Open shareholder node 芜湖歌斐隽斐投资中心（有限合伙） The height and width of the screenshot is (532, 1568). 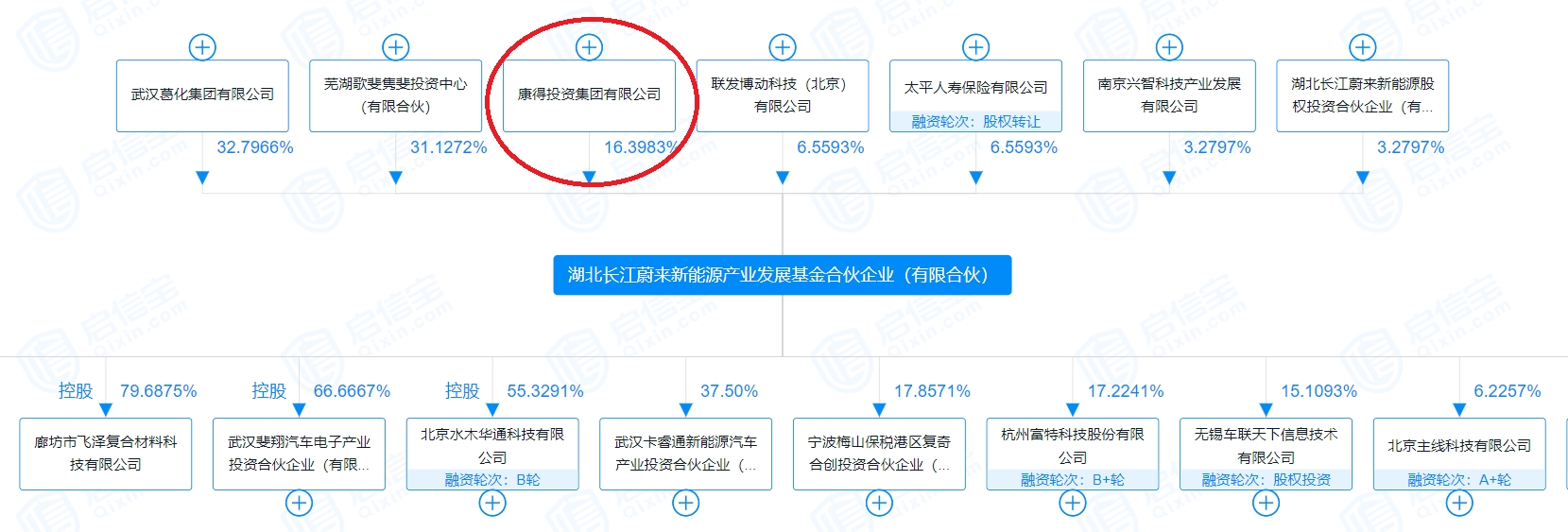pos(396,95)
